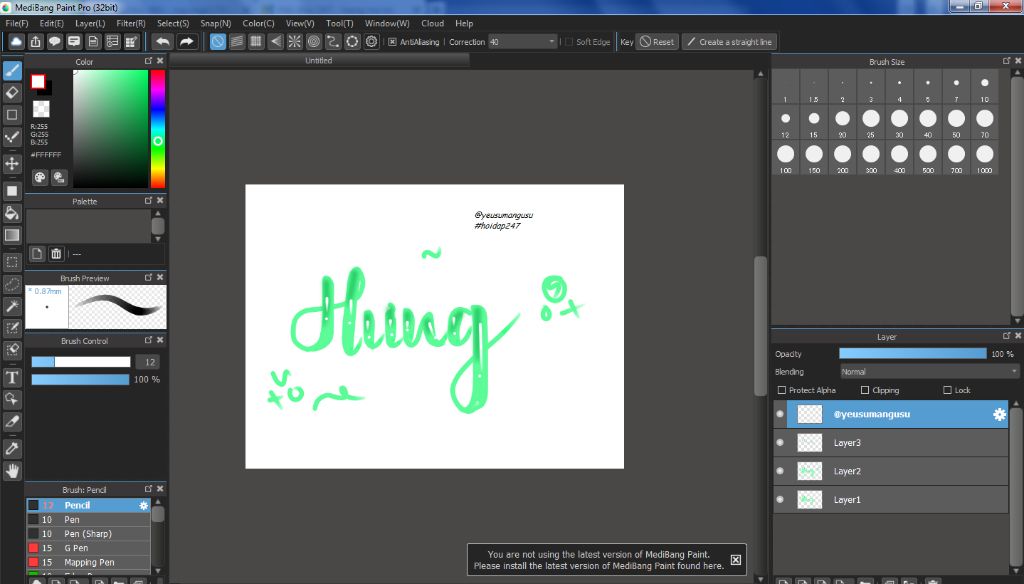This screenshot has width=1024, height=584.
Task: Hide the @yeusumangusu layer
Action: 780,414
